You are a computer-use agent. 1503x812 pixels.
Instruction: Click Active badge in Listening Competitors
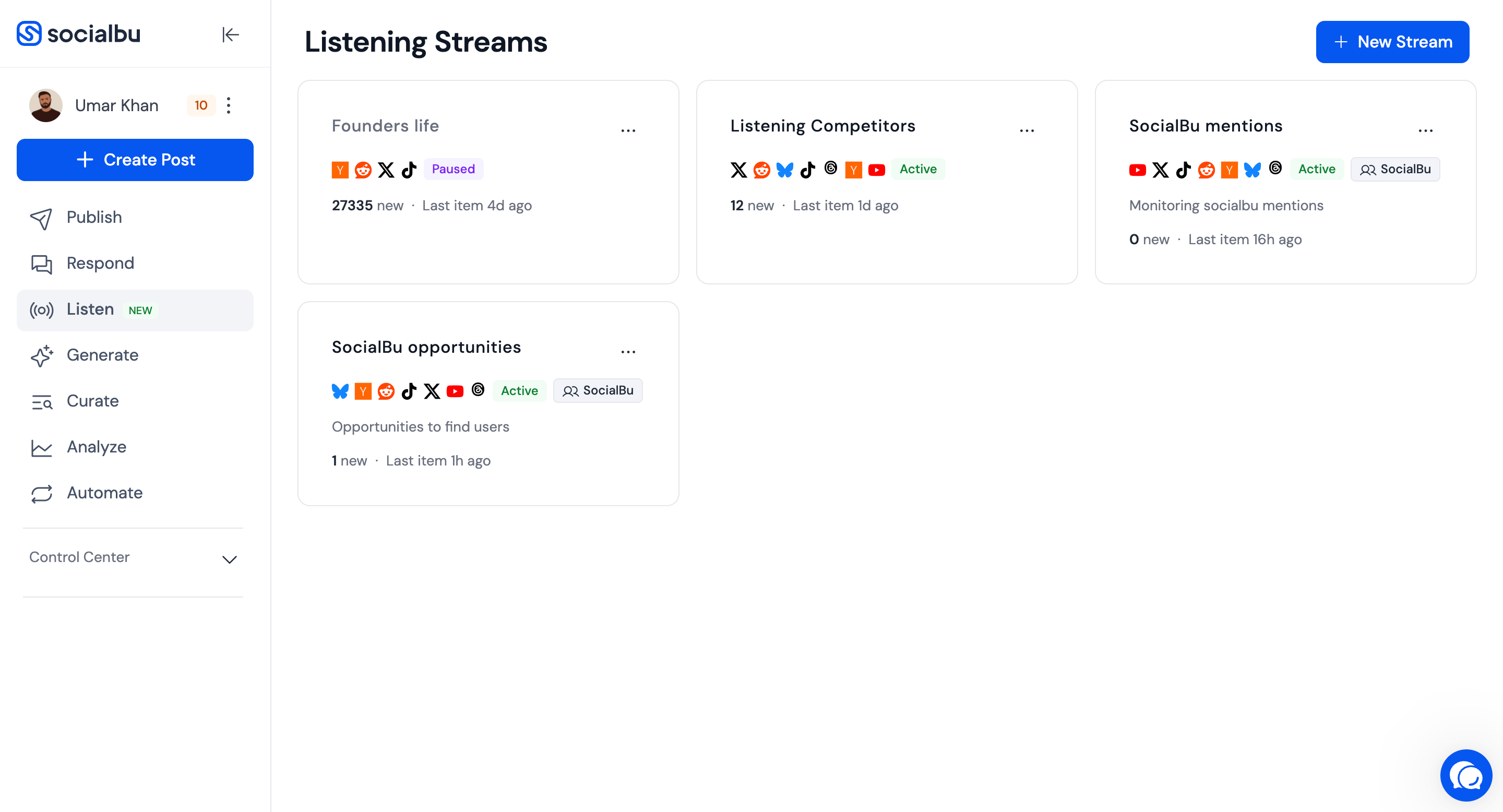click(x=918, y=169)
